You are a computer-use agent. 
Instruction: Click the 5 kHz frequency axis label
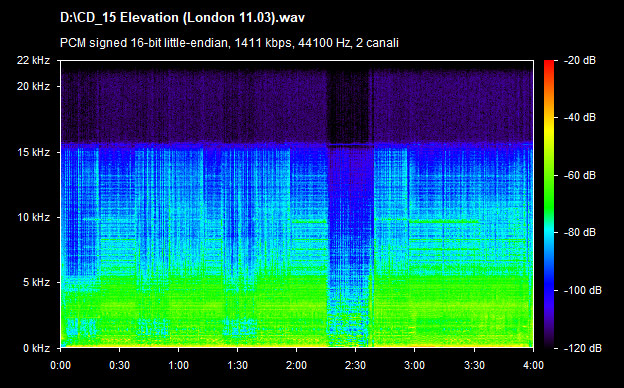tap(36, 283)
